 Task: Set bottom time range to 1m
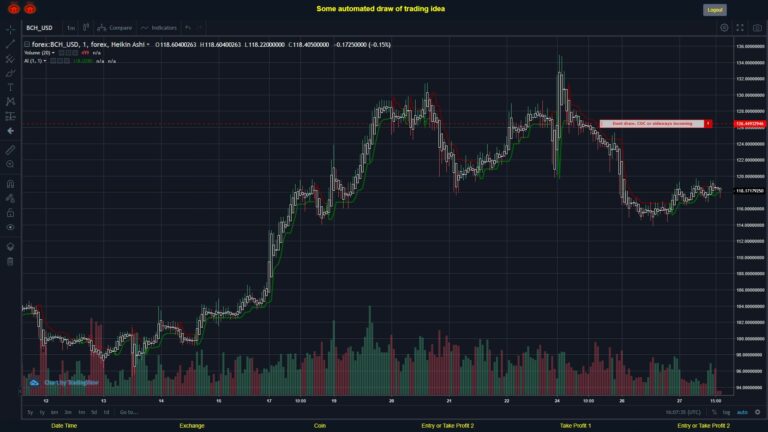82,412
